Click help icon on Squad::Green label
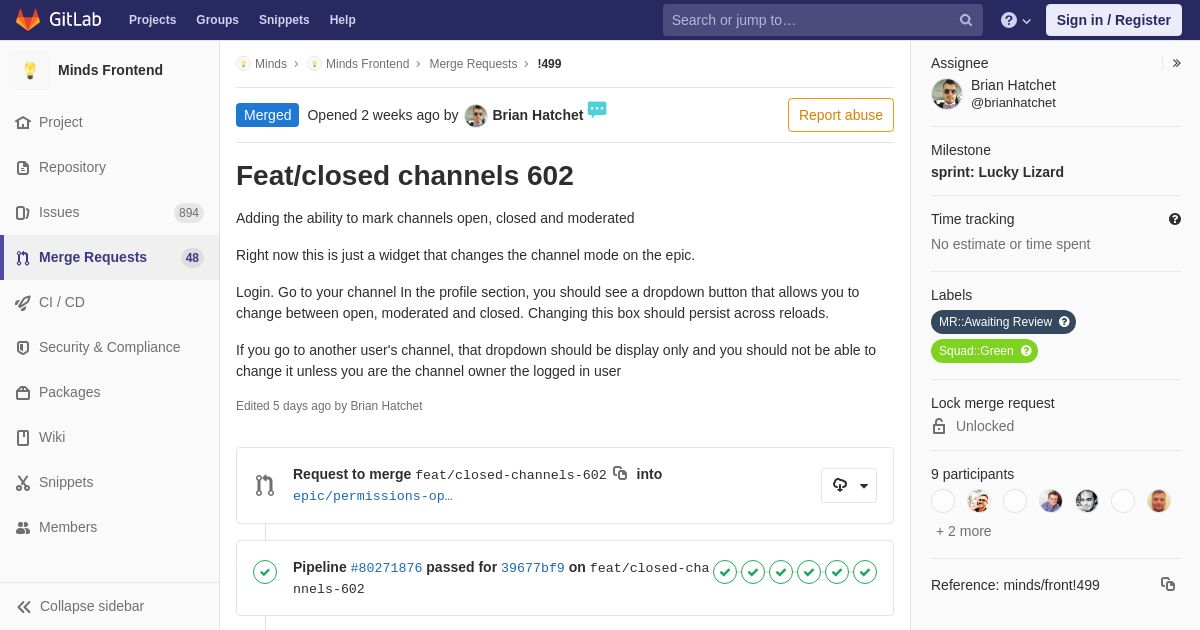 [x=1025, y=351]
